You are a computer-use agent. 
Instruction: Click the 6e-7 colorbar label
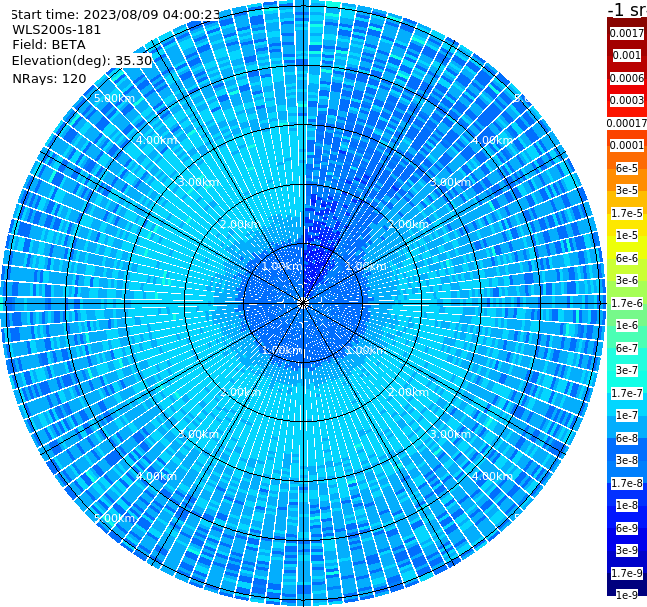(627, 348)
